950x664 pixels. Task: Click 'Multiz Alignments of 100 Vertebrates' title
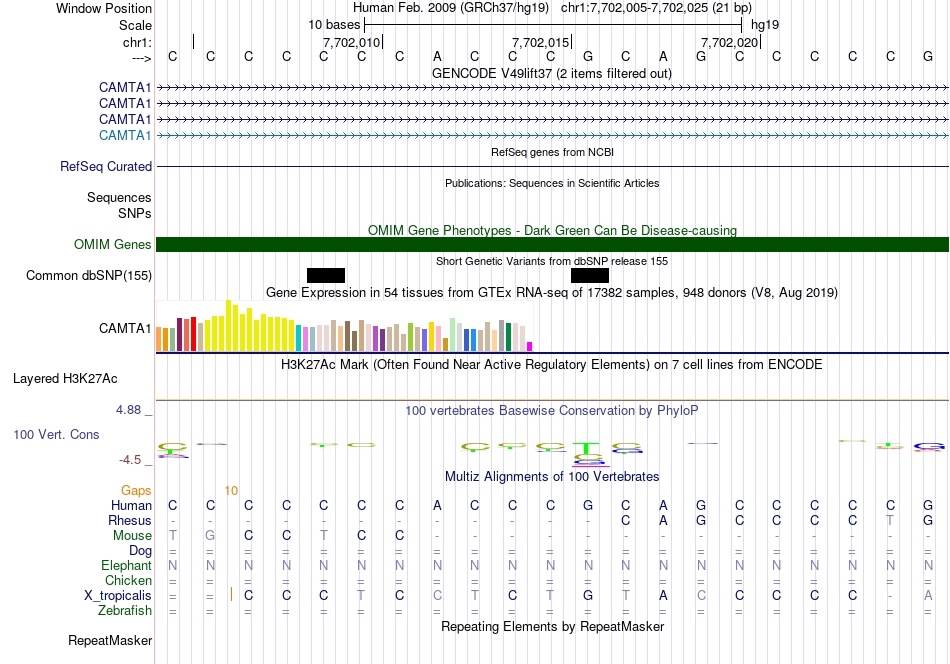(x=552, y=477)
